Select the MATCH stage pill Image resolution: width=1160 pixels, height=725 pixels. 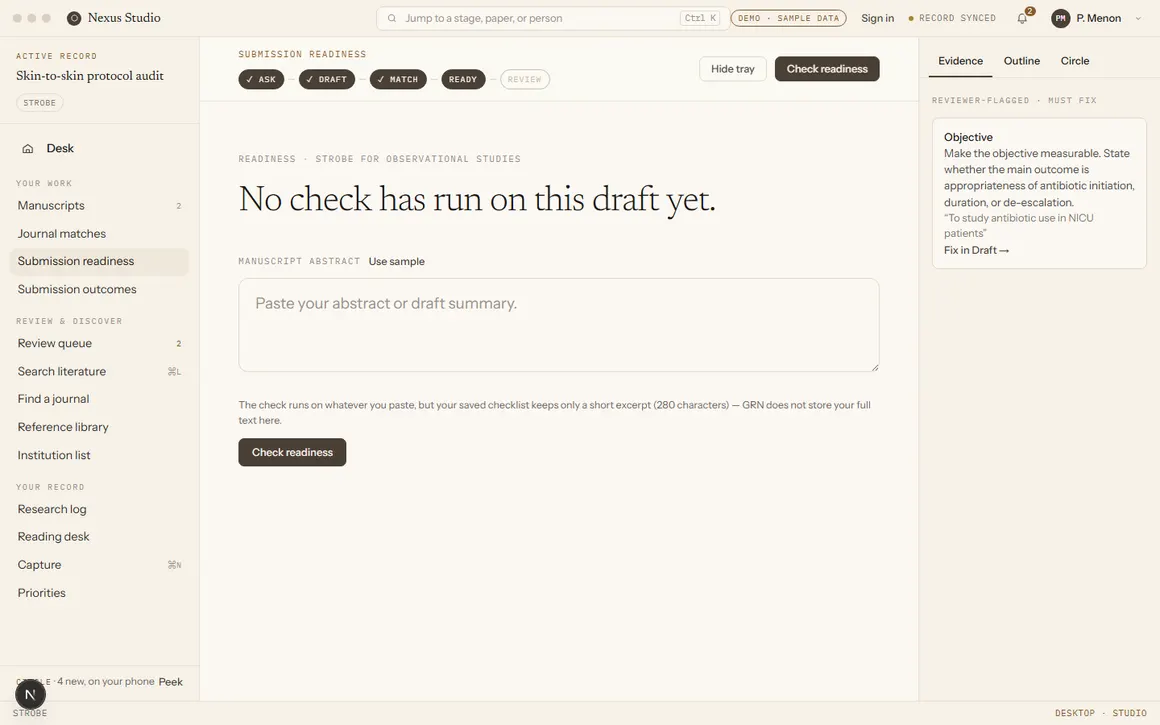(x=398, y=79)
